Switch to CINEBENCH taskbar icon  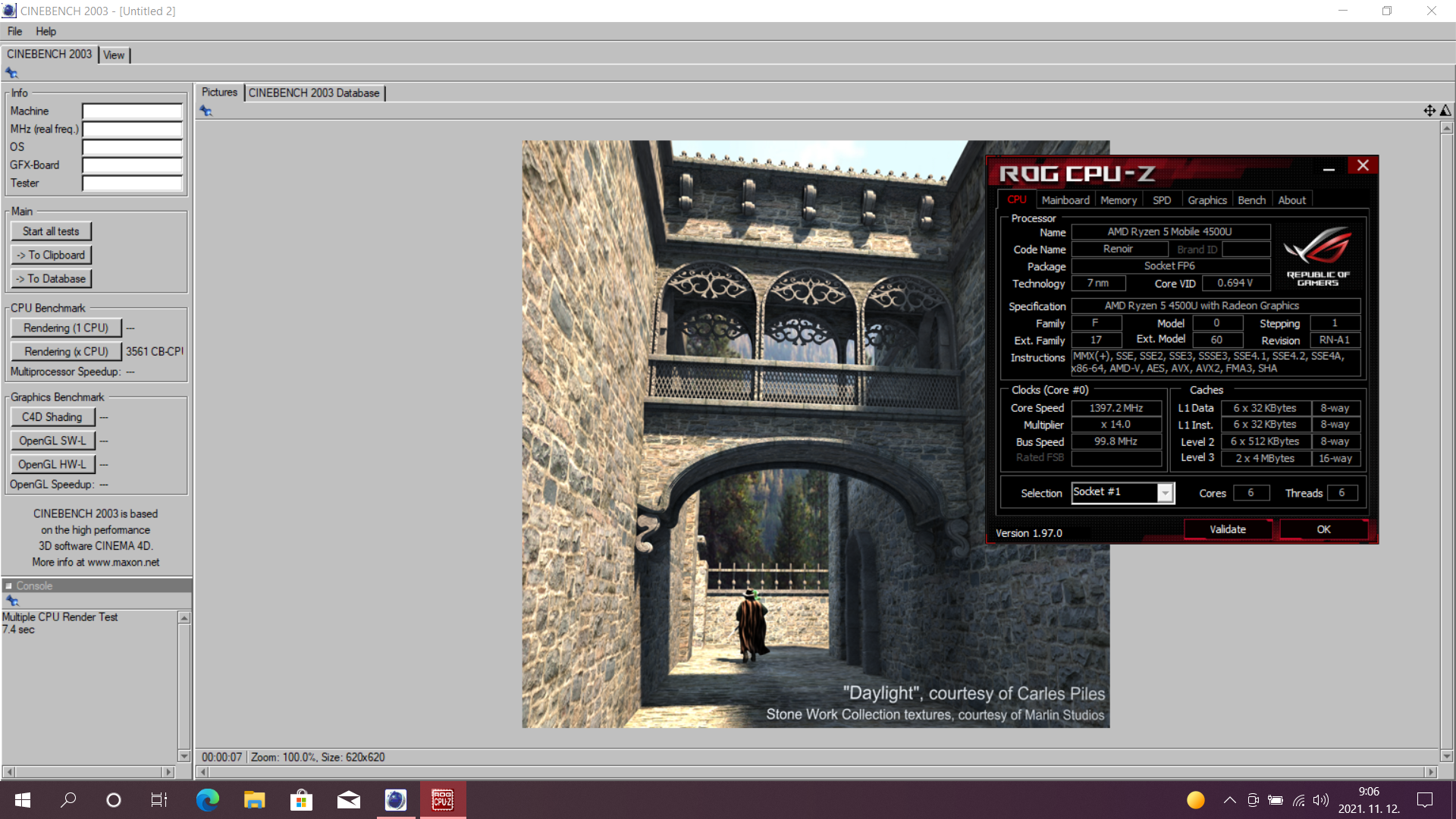[x=395, y=800]
